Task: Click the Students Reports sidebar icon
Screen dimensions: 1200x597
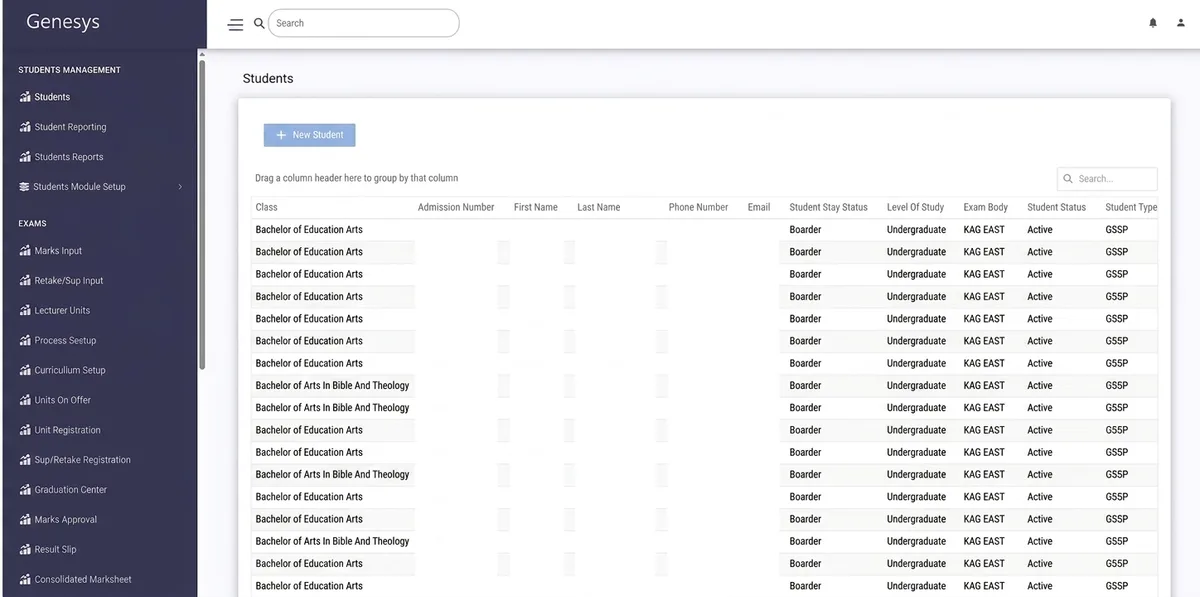Action: [25, 157]
